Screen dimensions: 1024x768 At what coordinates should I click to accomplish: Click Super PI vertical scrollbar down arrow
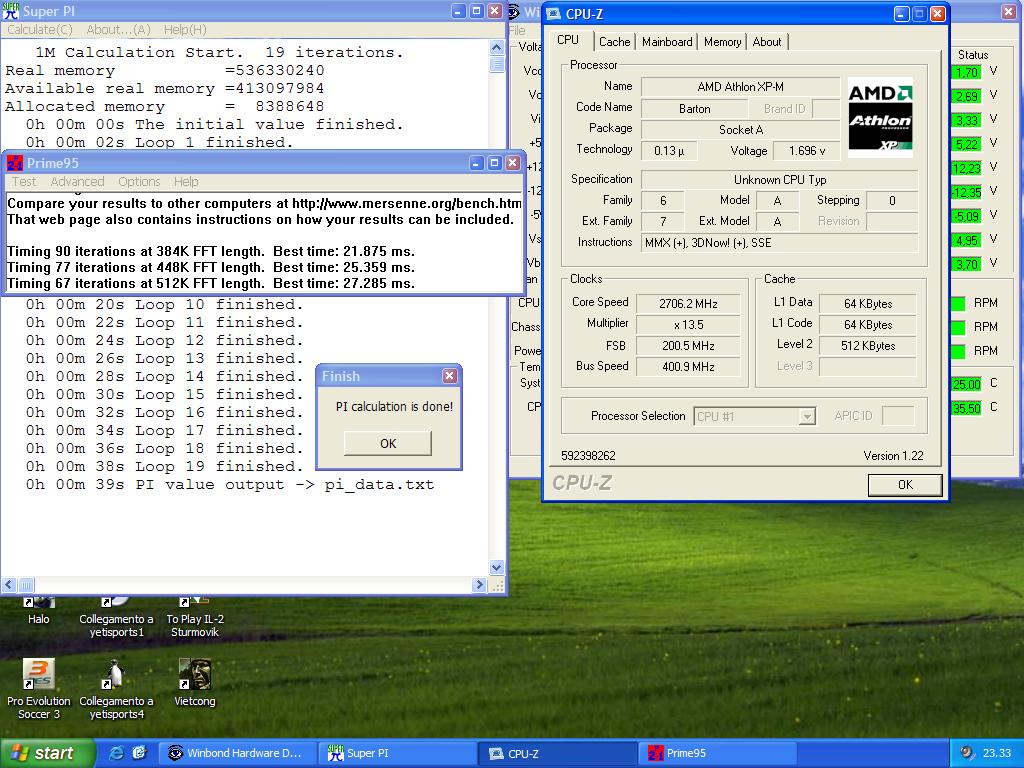tap(496, 568)
